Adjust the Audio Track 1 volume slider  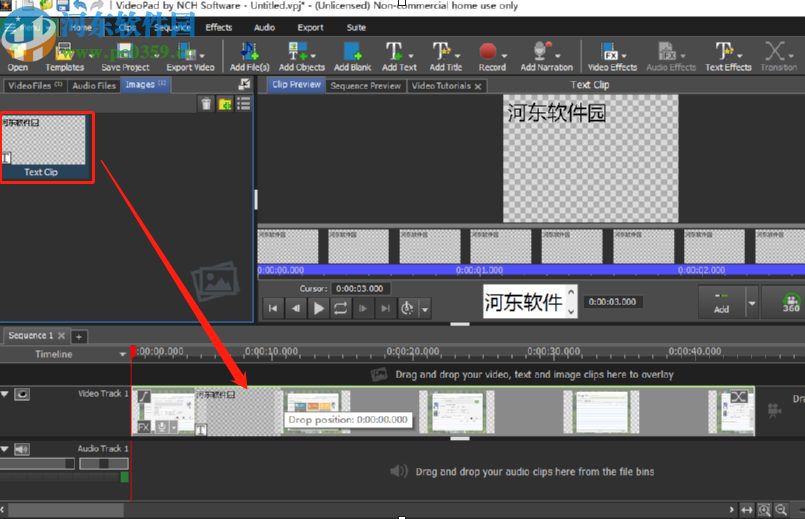click(x=37, y=464)
